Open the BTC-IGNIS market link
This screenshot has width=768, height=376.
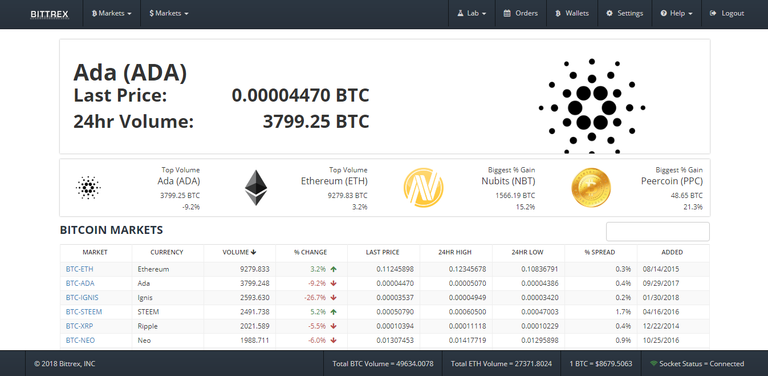(82, 298)
